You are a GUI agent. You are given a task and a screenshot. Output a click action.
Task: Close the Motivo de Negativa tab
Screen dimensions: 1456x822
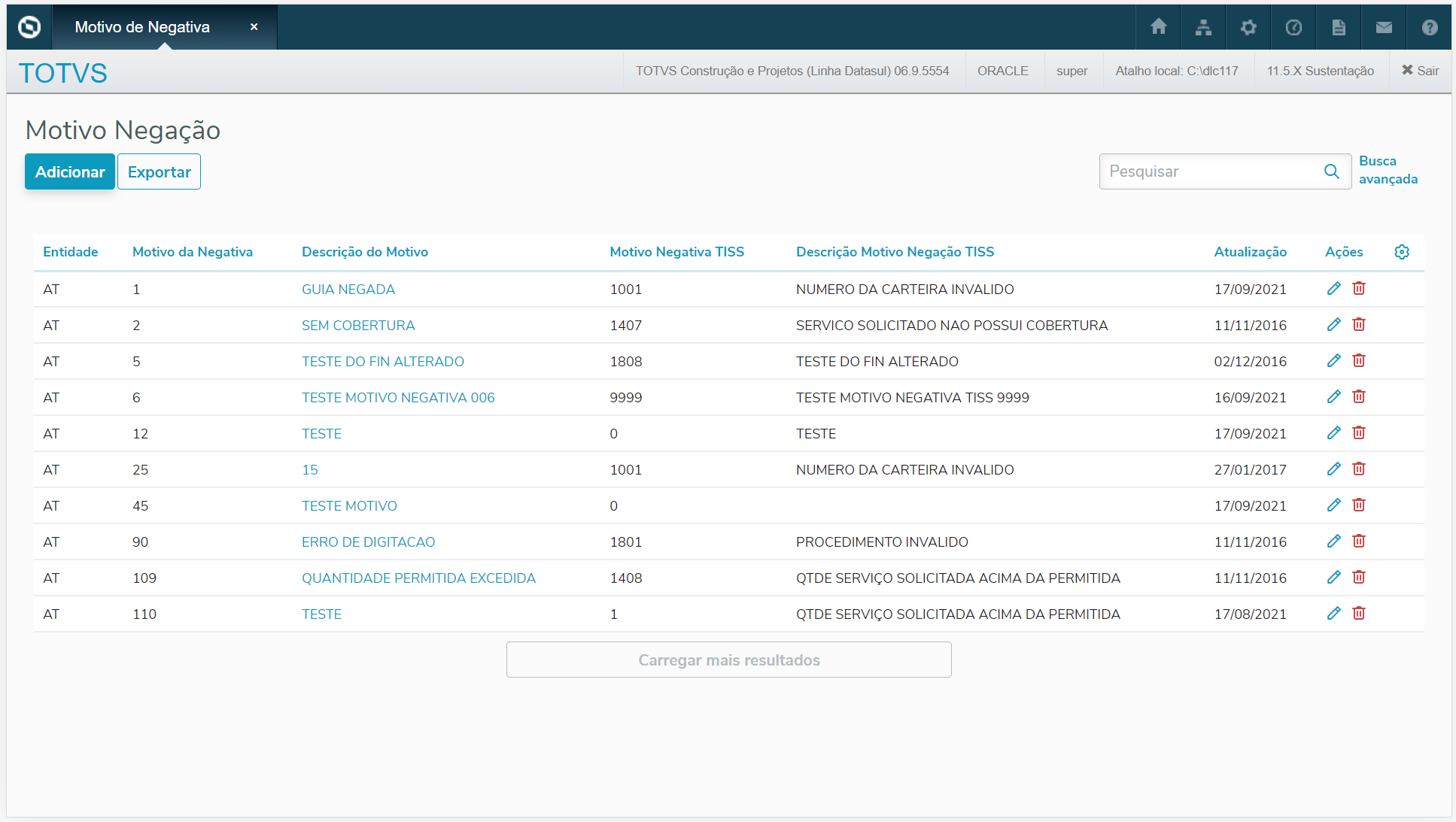pos(254,27)
